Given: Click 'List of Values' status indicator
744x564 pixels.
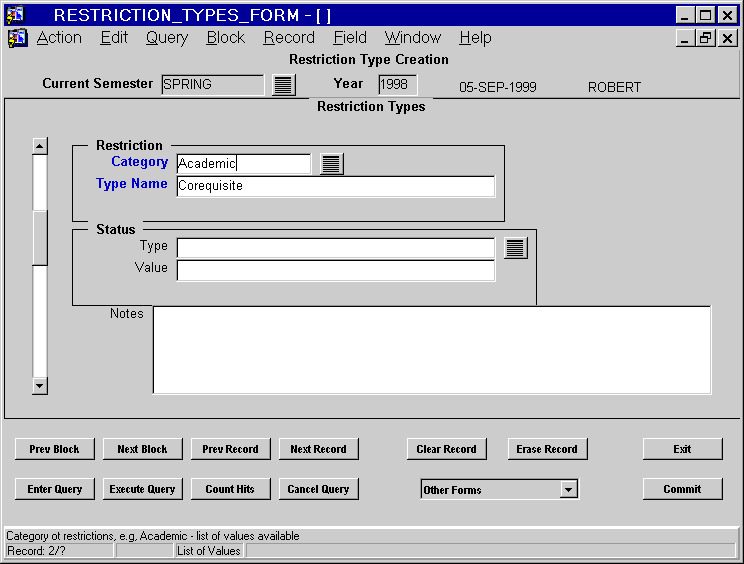Looking at the screenshot, I should pyautogui.click(x=209, y=551).
